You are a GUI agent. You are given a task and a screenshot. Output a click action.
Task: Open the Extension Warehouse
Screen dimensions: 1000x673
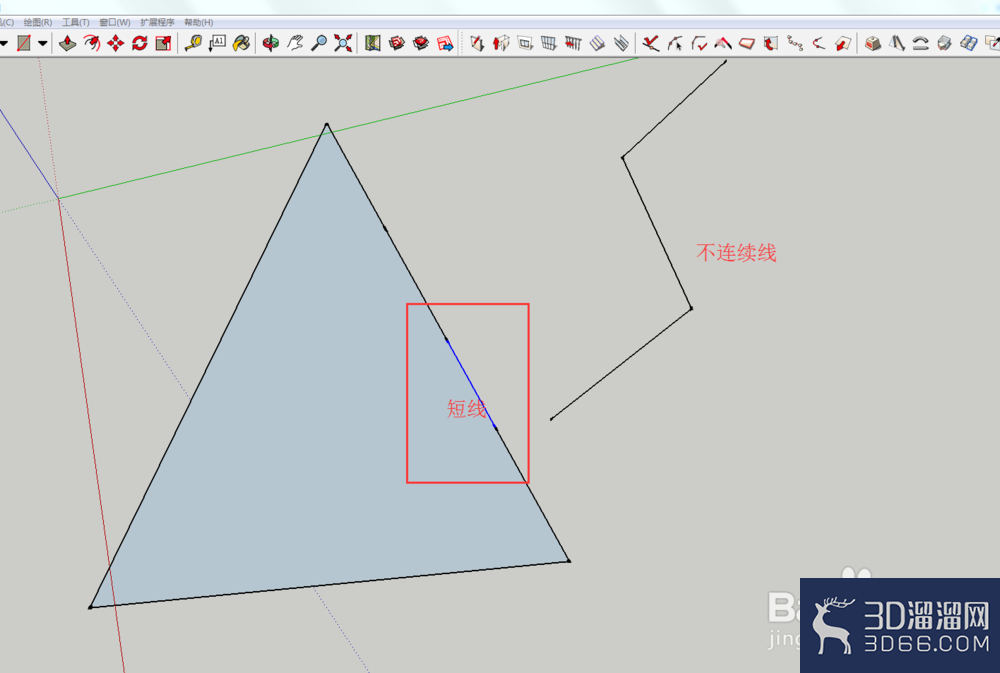point(421,43)
